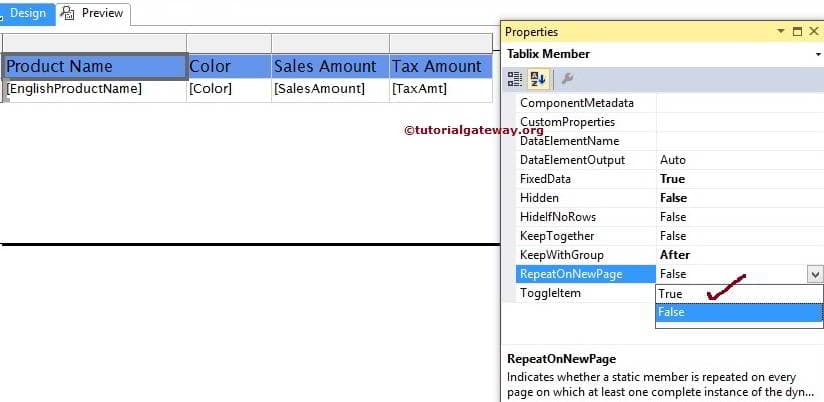
Task: Select the DataElementName property row
Action: tap(670, 141)
